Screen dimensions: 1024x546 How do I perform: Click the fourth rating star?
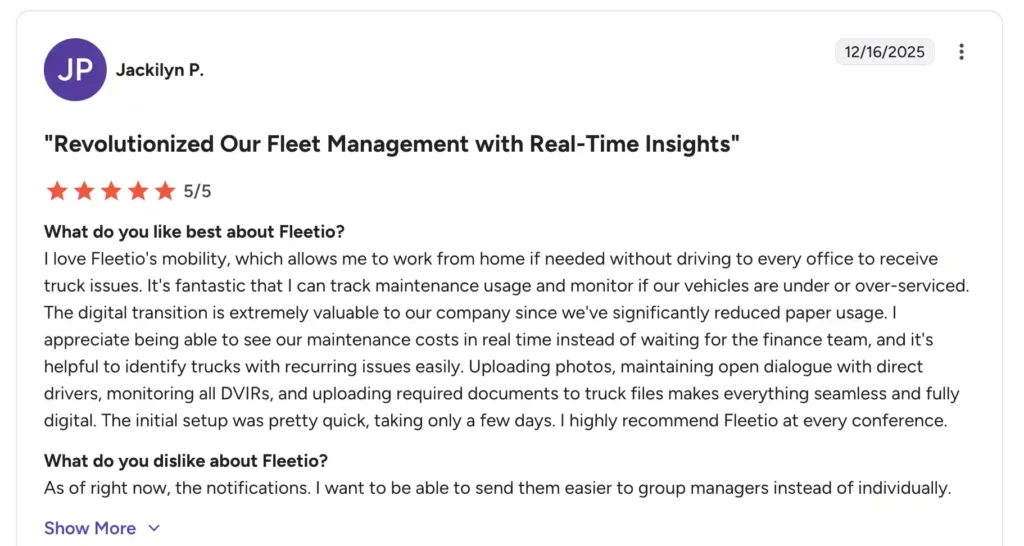tap(138, 191)
